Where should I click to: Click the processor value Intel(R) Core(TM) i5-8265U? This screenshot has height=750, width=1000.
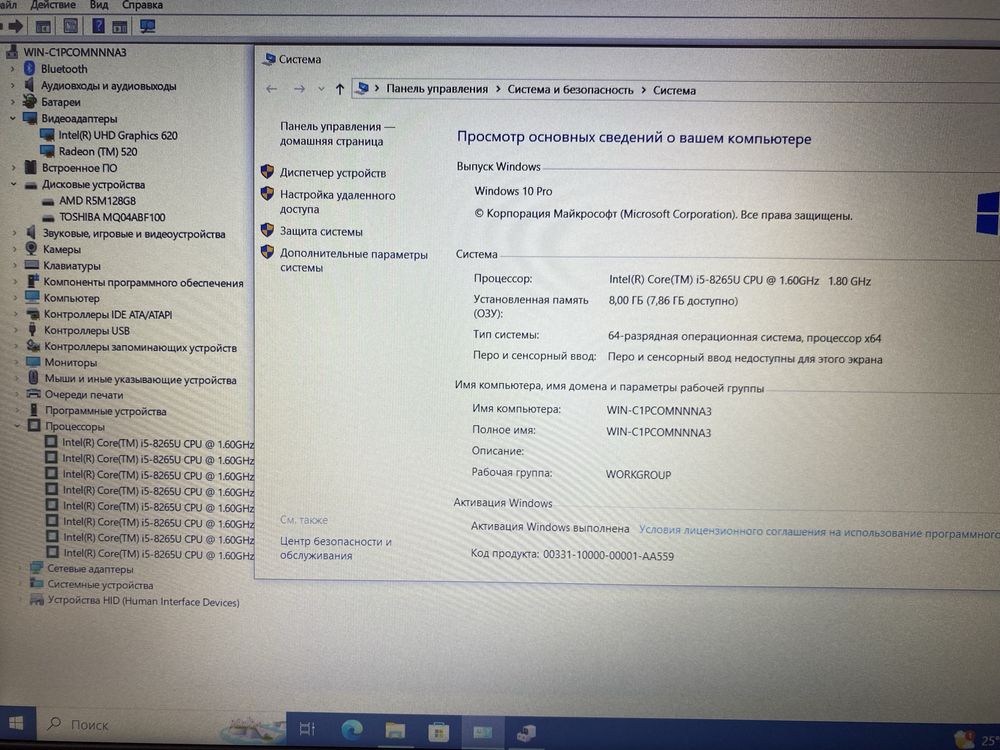(x=740, y=280)
